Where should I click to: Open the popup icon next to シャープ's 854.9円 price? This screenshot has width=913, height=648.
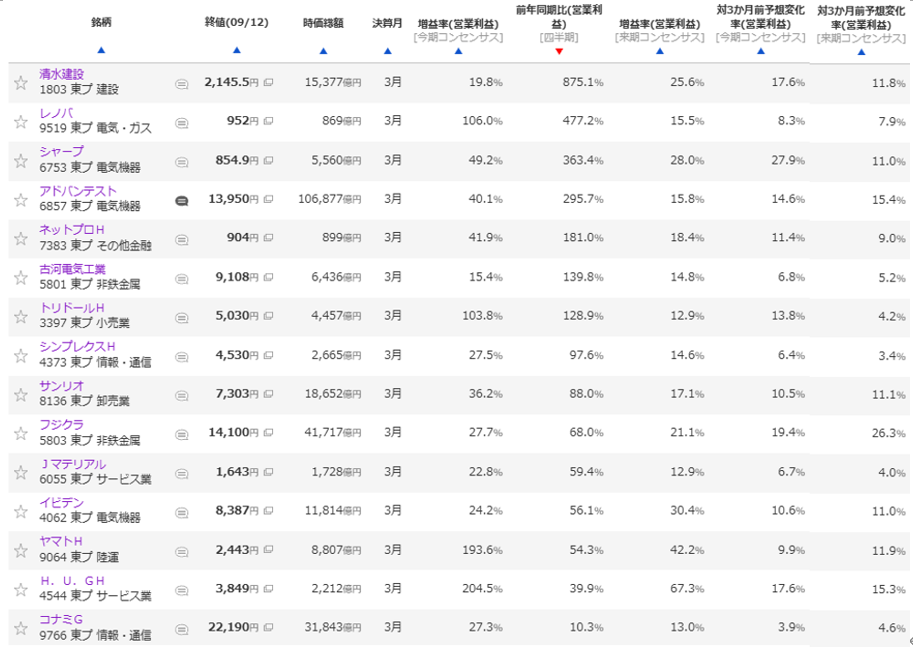coord(268,161)
